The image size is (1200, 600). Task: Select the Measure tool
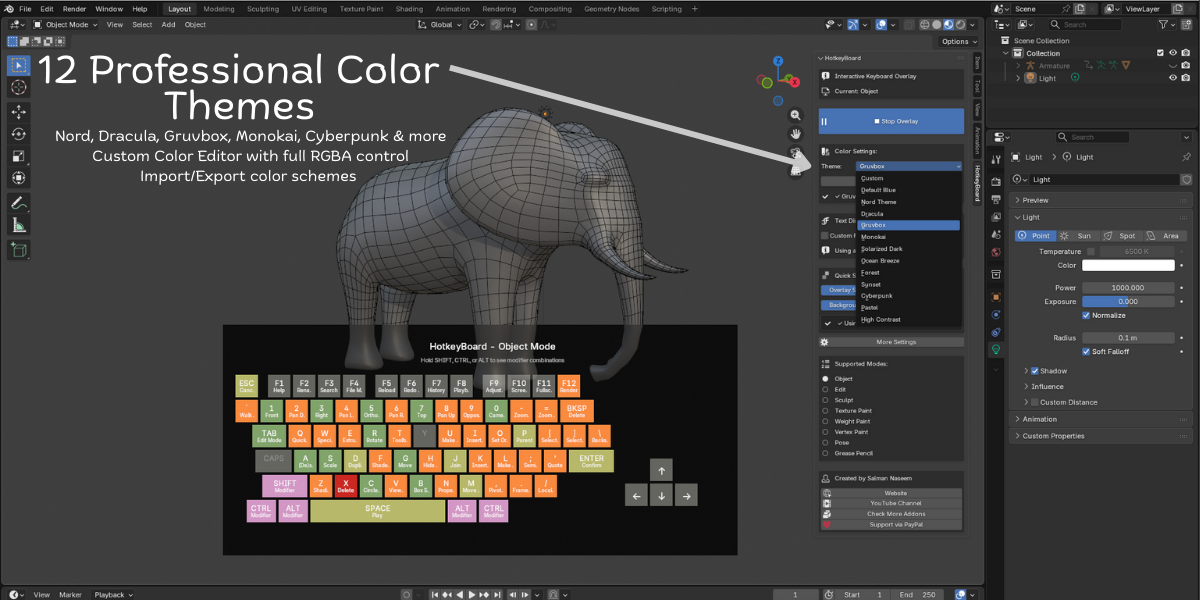pos(18,225)
